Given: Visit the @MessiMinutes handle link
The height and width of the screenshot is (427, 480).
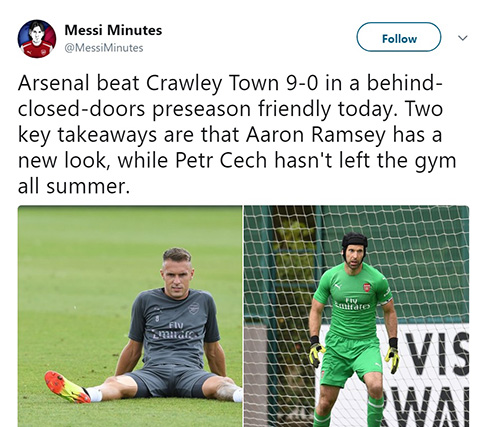Looking at the screenshot, I should click(x=104, y=48).
